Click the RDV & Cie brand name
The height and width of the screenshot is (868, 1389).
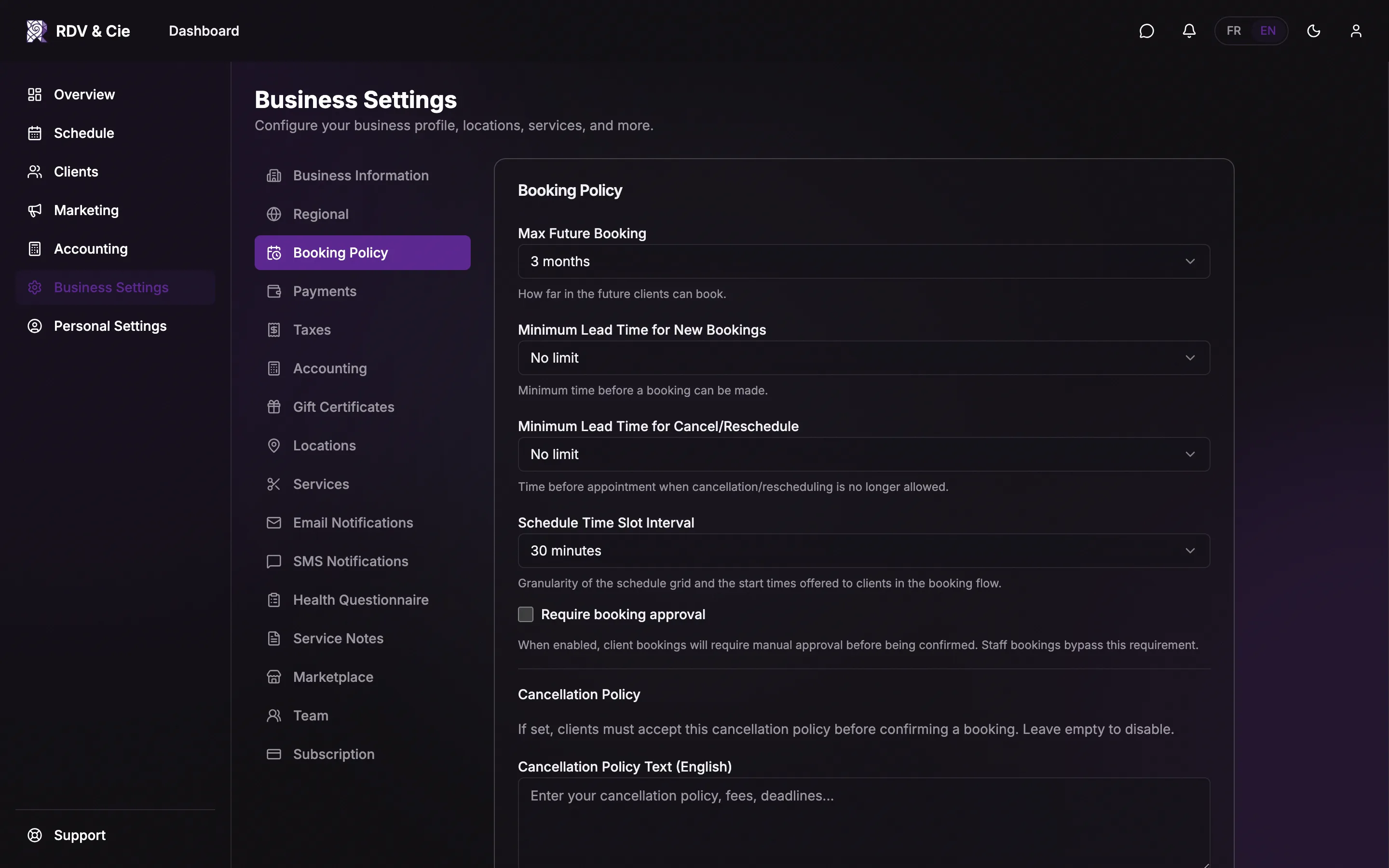(93, 31)
